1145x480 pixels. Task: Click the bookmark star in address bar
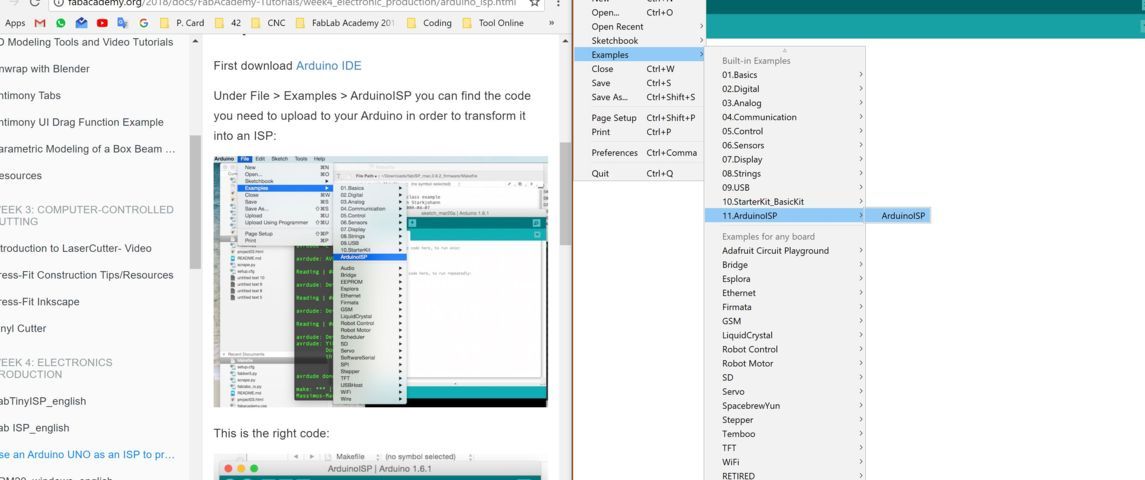pyautogui.click(x=535, y=3)
